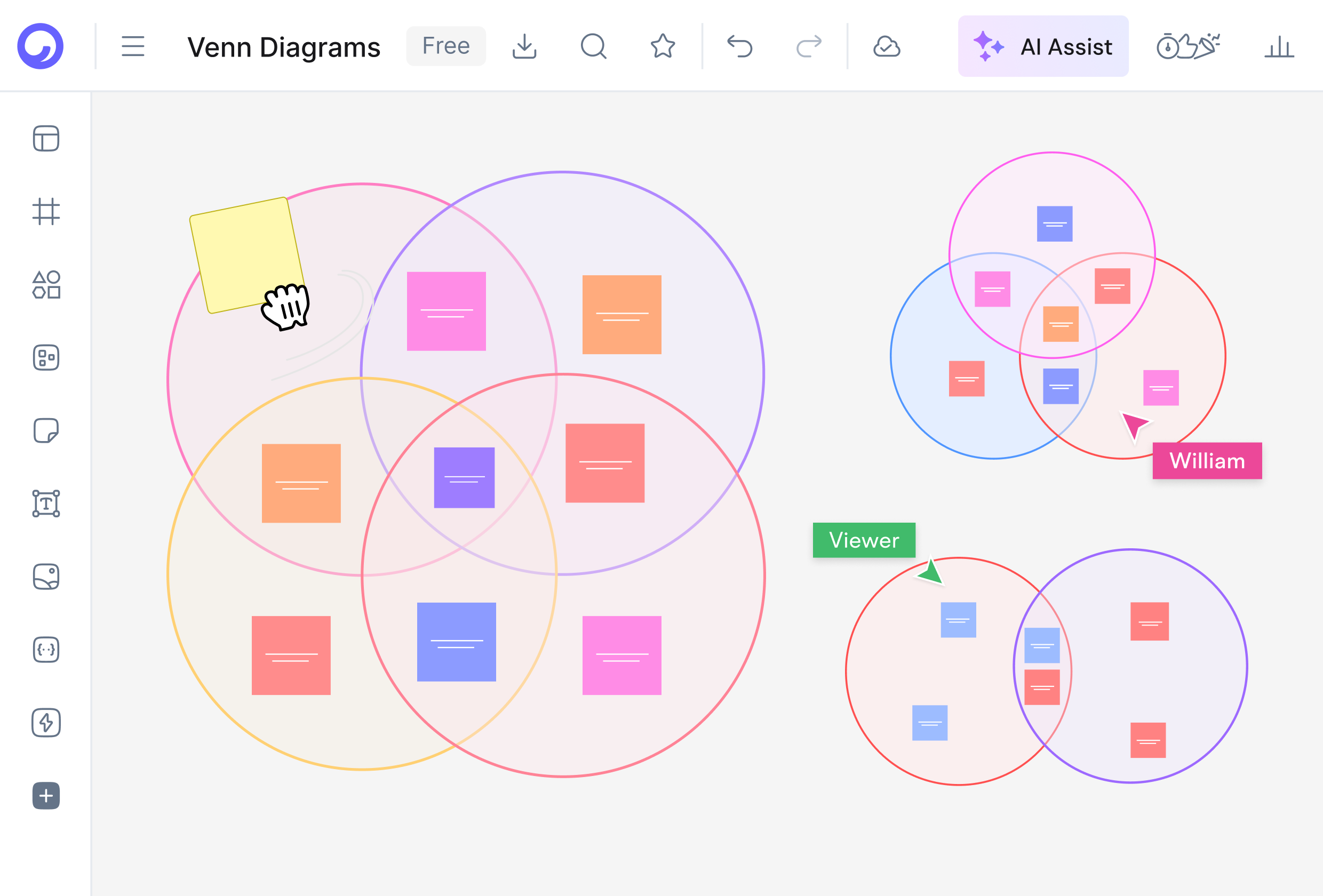Select the purple note in center intersection
The height and width of the screenshot is (896, 1323).
click(464, 478)
